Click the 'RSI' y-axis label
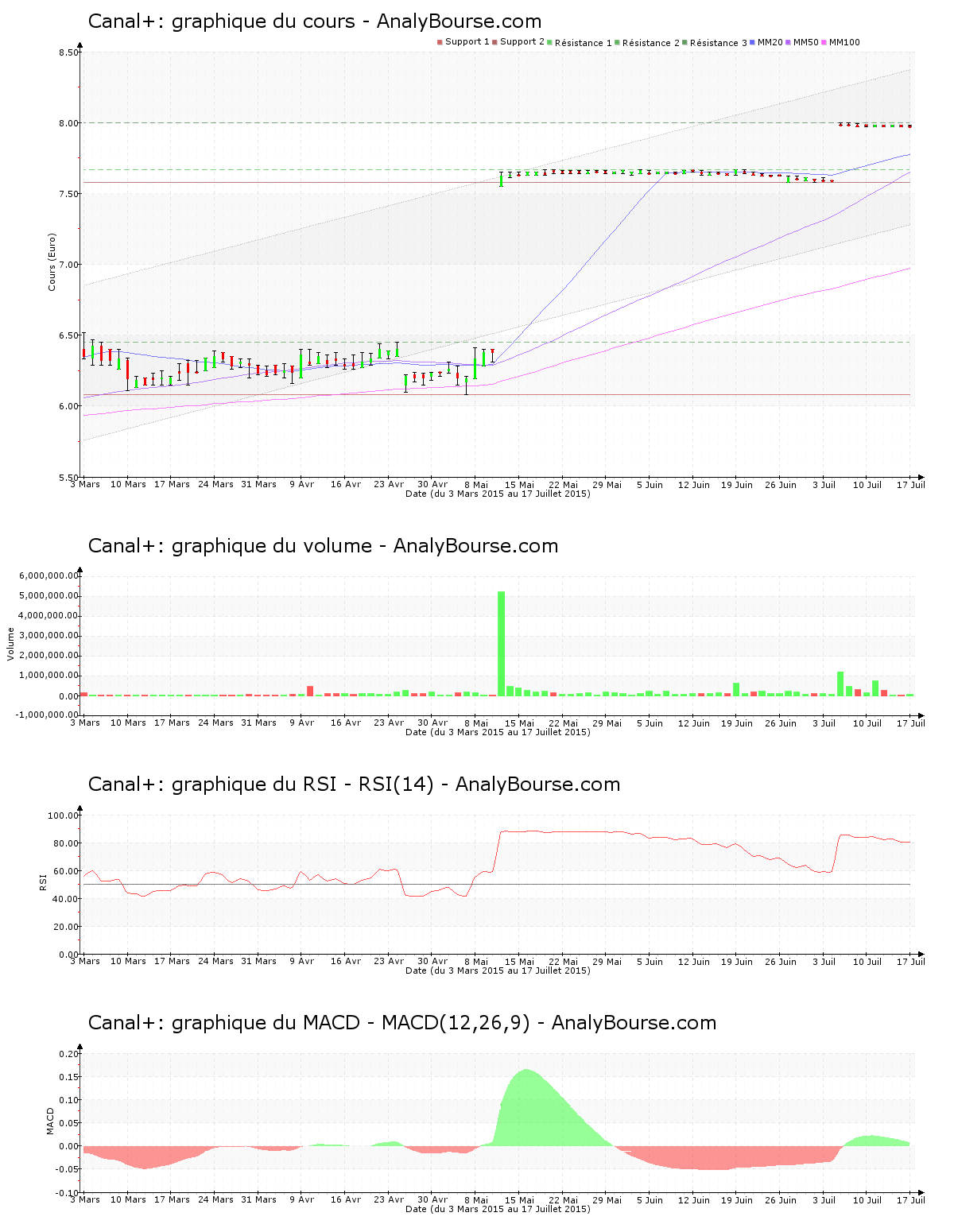This screenshot has width=954, height=1232. (42, 881)
